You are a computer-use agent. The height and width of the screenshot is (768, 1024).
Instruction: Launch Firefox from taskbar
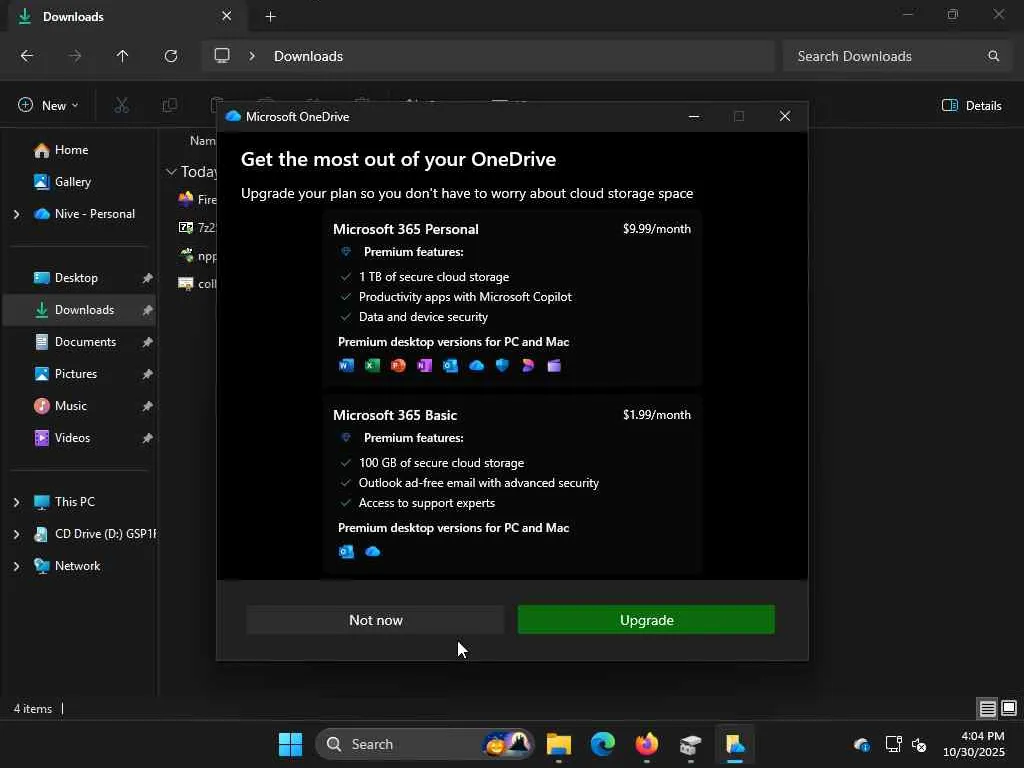(x=647, y=744)
